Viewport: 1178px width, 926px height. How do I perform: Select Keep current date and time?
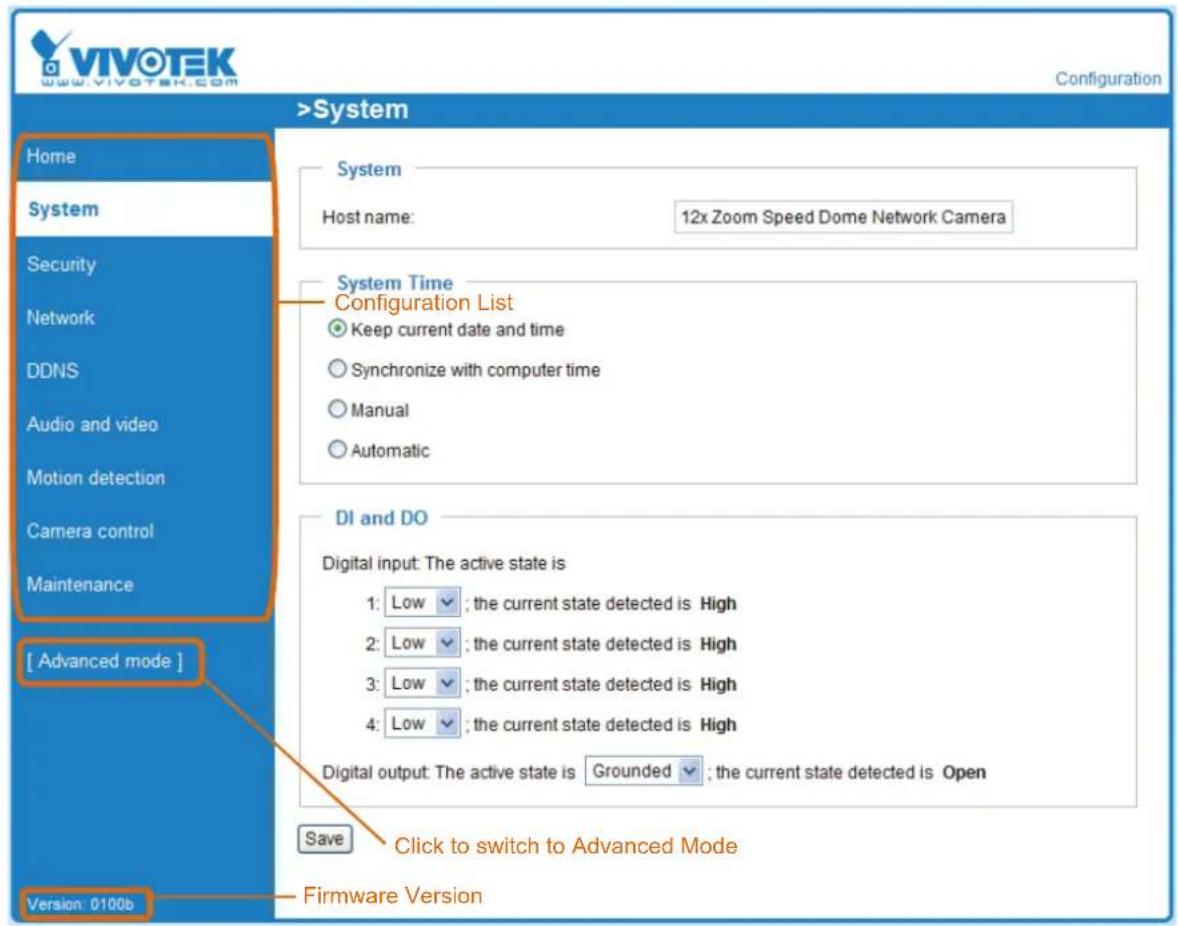click(x=337, y=329)
